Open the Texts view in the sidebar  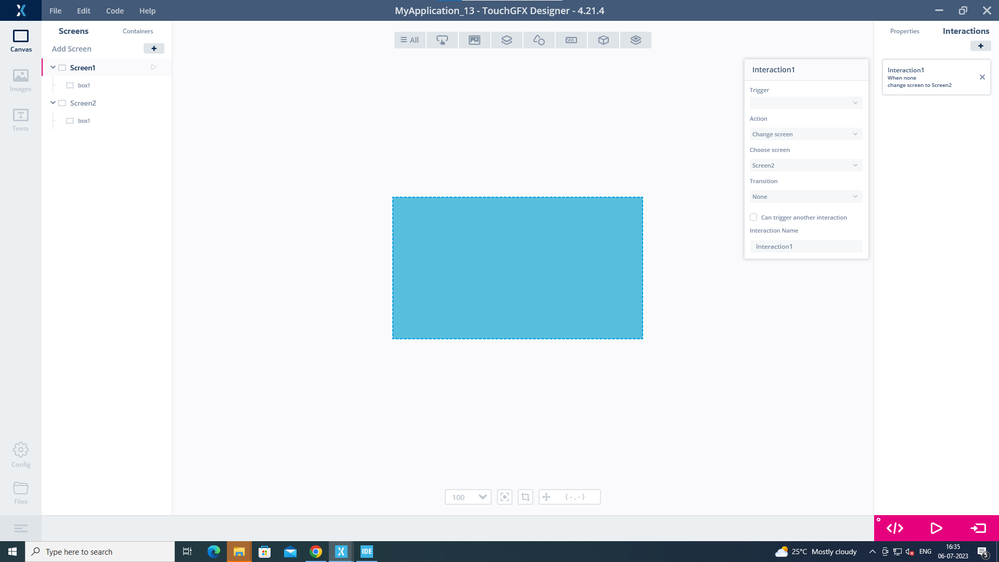pos(20,120)
